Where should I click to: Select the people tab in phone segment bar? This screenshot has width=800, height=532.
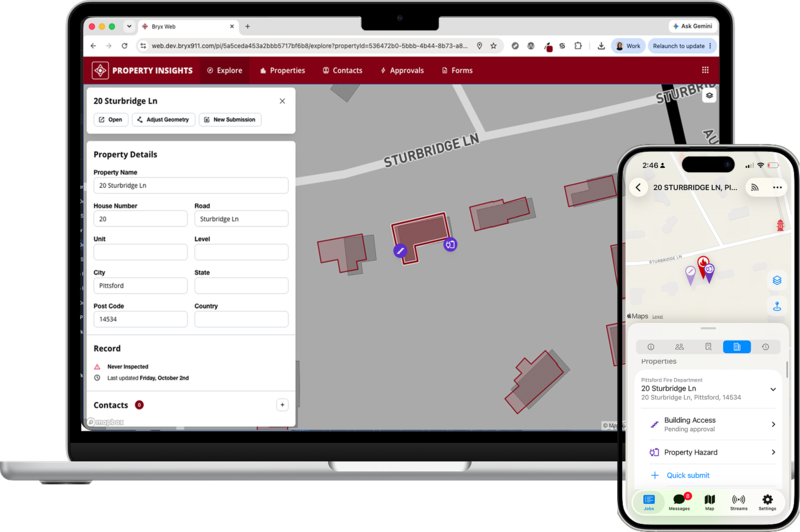pos(679,347)
